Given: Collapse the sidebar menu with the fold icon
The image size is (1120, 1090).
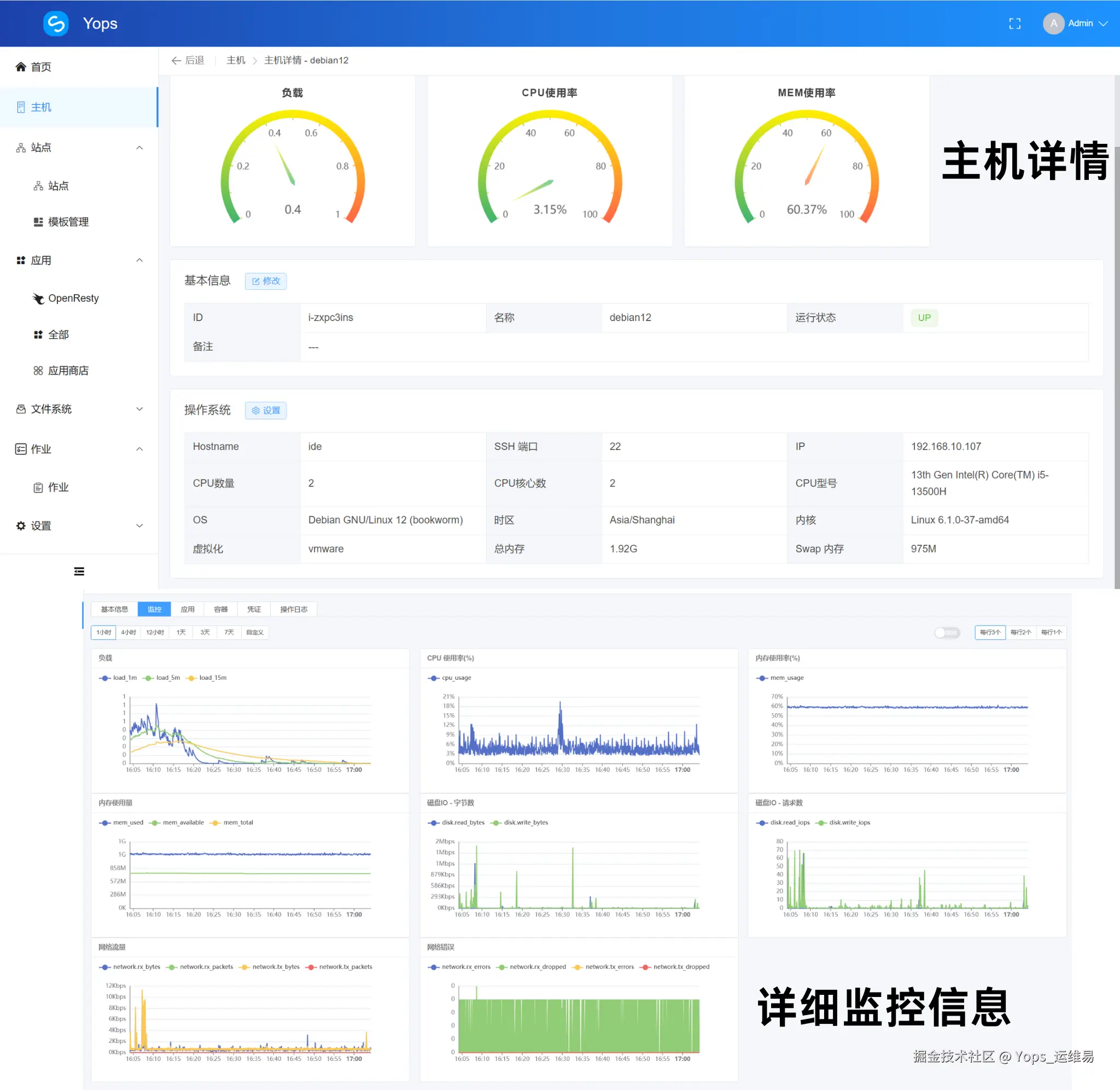Looking at the screenshot, I should point(79,572).
